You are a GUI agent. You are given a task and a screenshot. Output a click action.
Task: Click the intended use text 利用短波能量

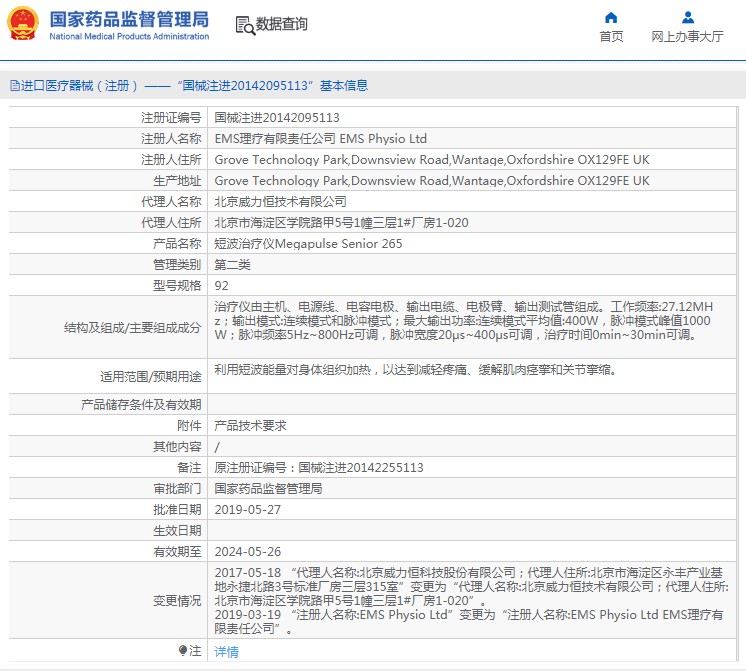click(415, 370)
